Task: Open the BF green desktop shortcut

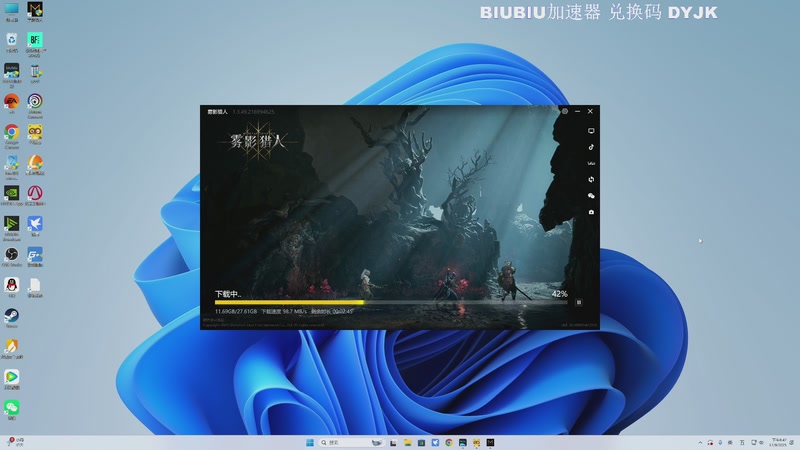Action: [35, 43]
